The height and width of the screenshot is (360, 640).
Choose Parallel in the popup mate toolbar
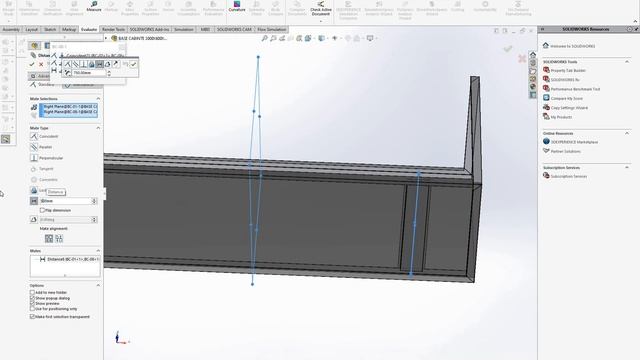coord(76,64)
